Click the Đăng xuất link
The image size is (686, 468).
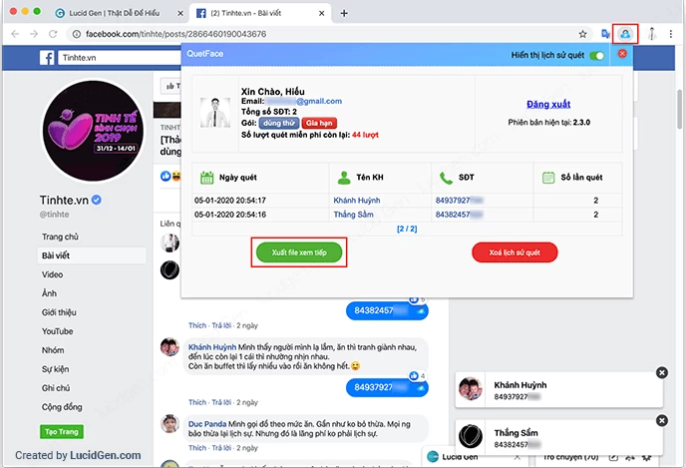click(x=548, y=104)
